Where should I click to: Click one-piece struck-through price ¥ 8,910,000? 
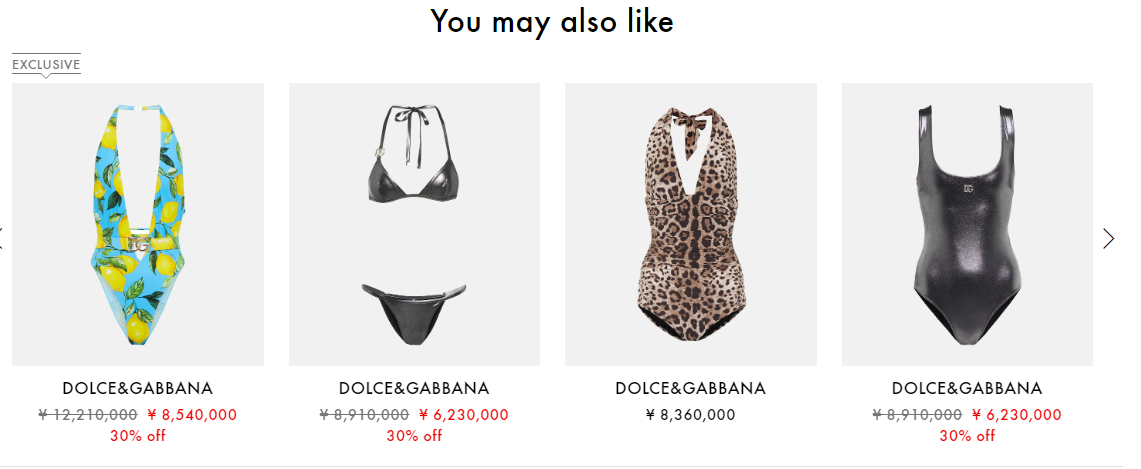click(x=917, y=415)
